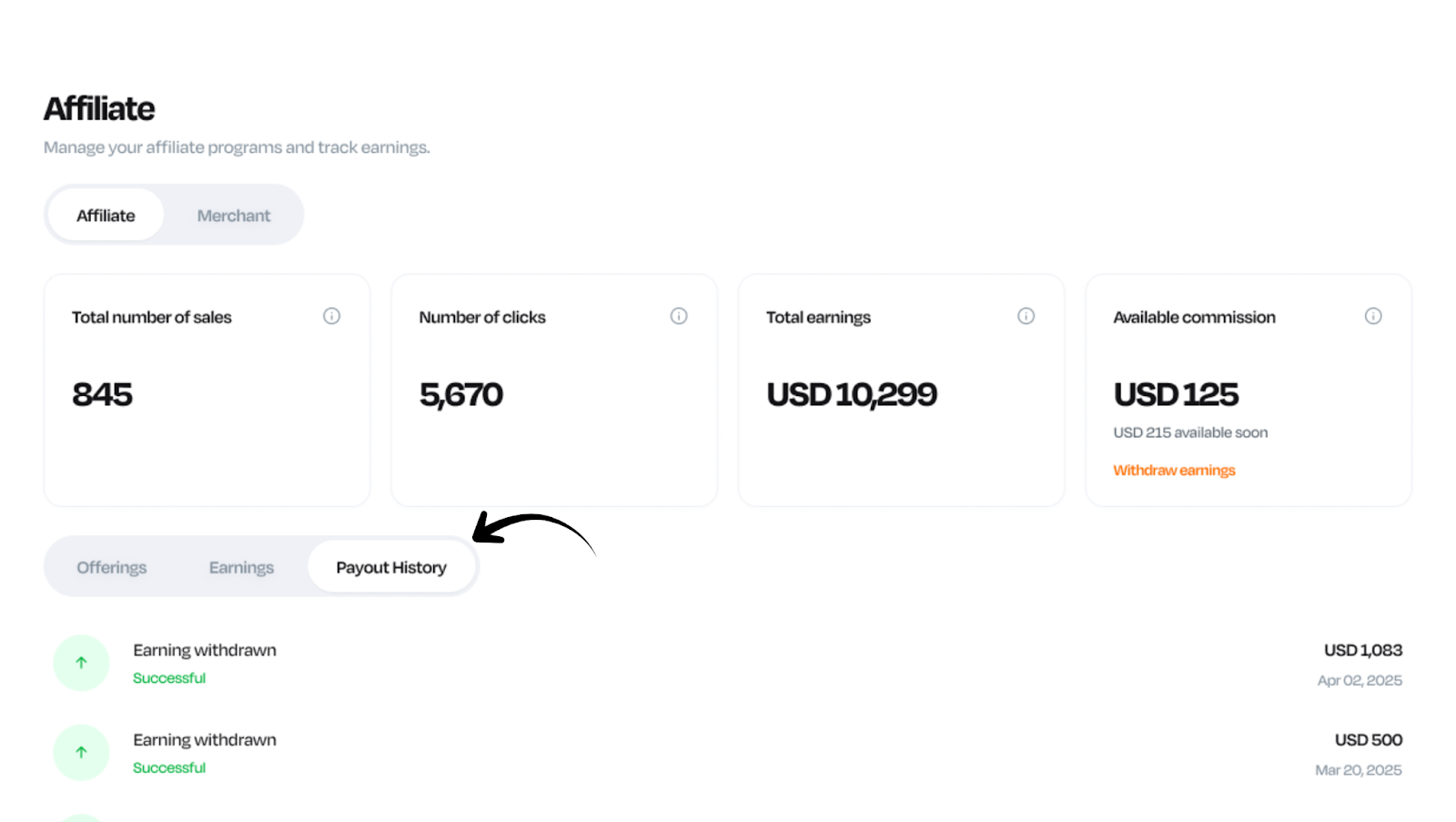This screenshot has height=822, width=1456.
Task: Click the 845 total sales value
Action: [103, 394]
